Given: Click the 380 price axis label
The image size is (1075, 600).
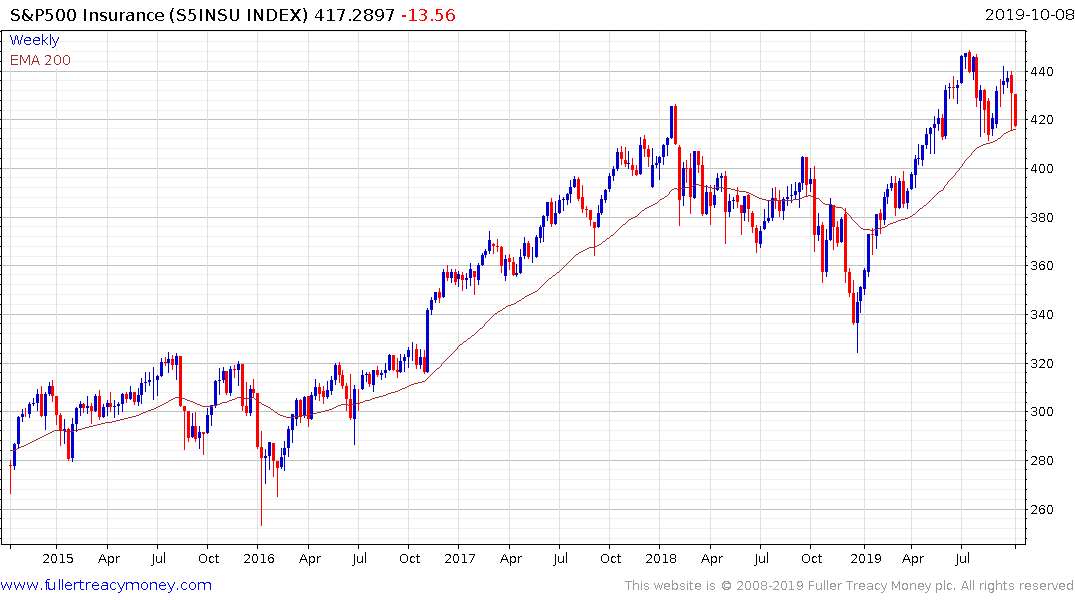Looking at the screenshot, I should coord(1041,217).
